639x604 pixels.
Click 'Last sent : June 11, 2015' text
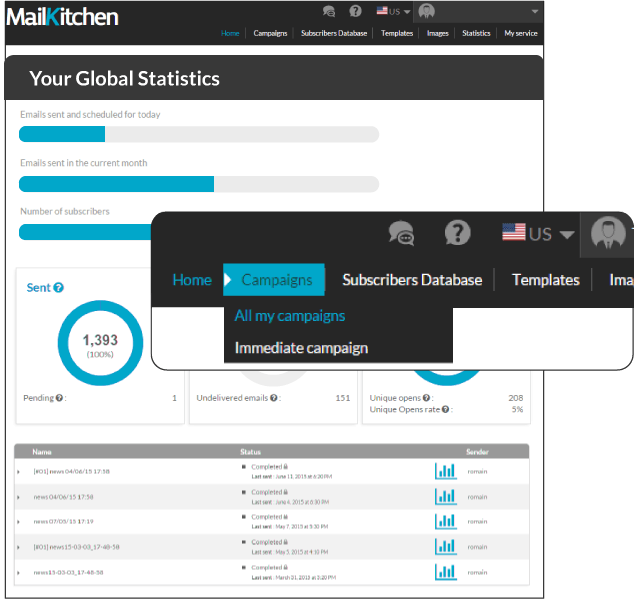coord(292,476)
